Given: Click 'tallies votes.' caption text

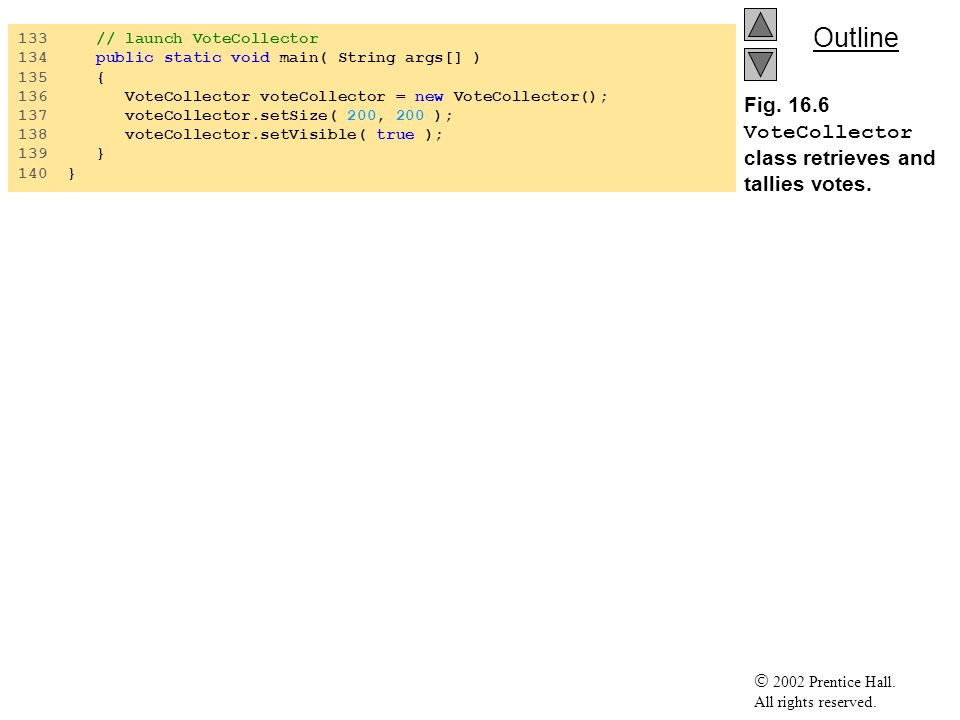Looking at the screenshot, I should pos(808,184).
